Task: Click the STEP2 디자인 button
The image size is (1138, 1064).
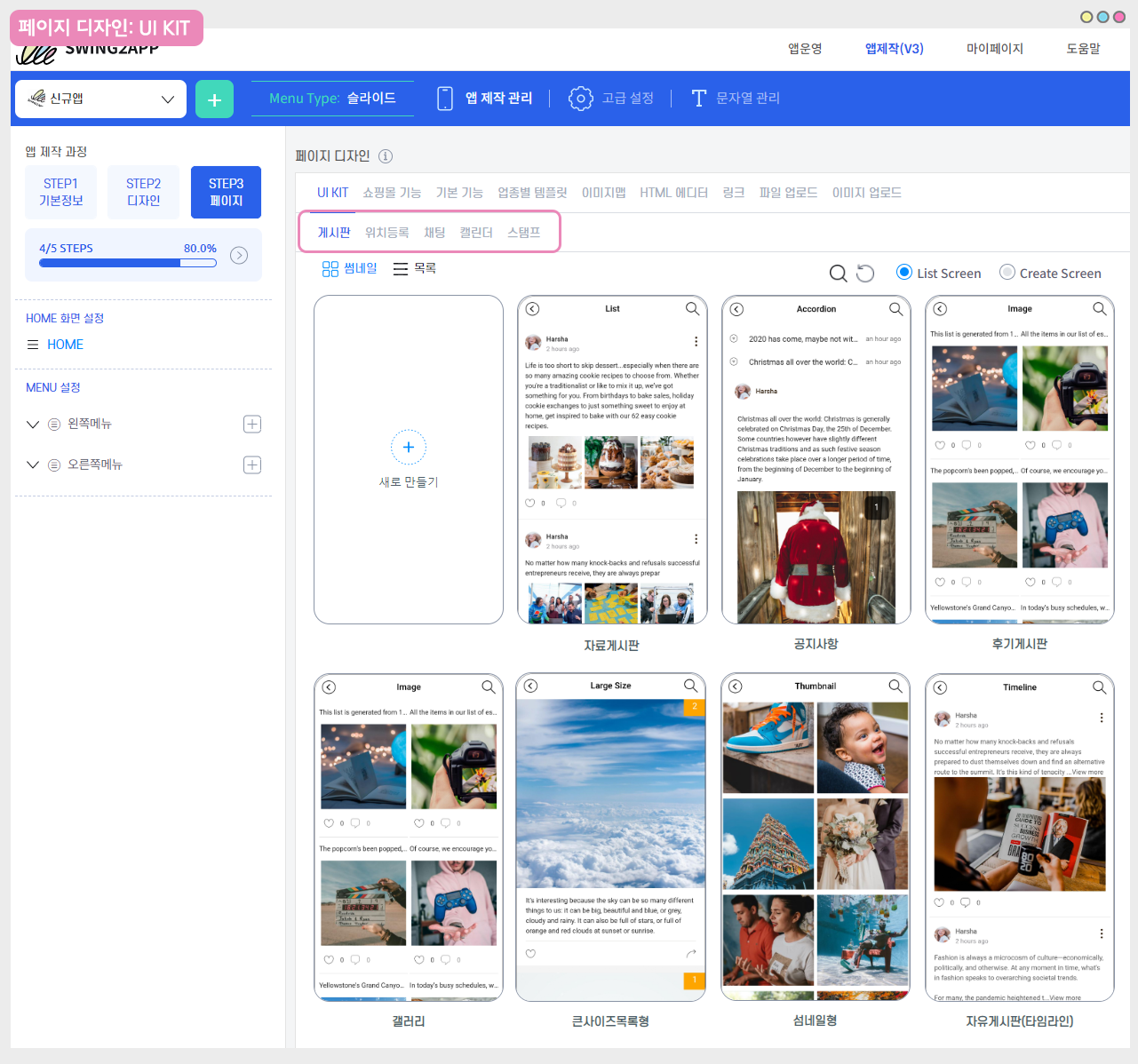Action: tap(143, 192)
